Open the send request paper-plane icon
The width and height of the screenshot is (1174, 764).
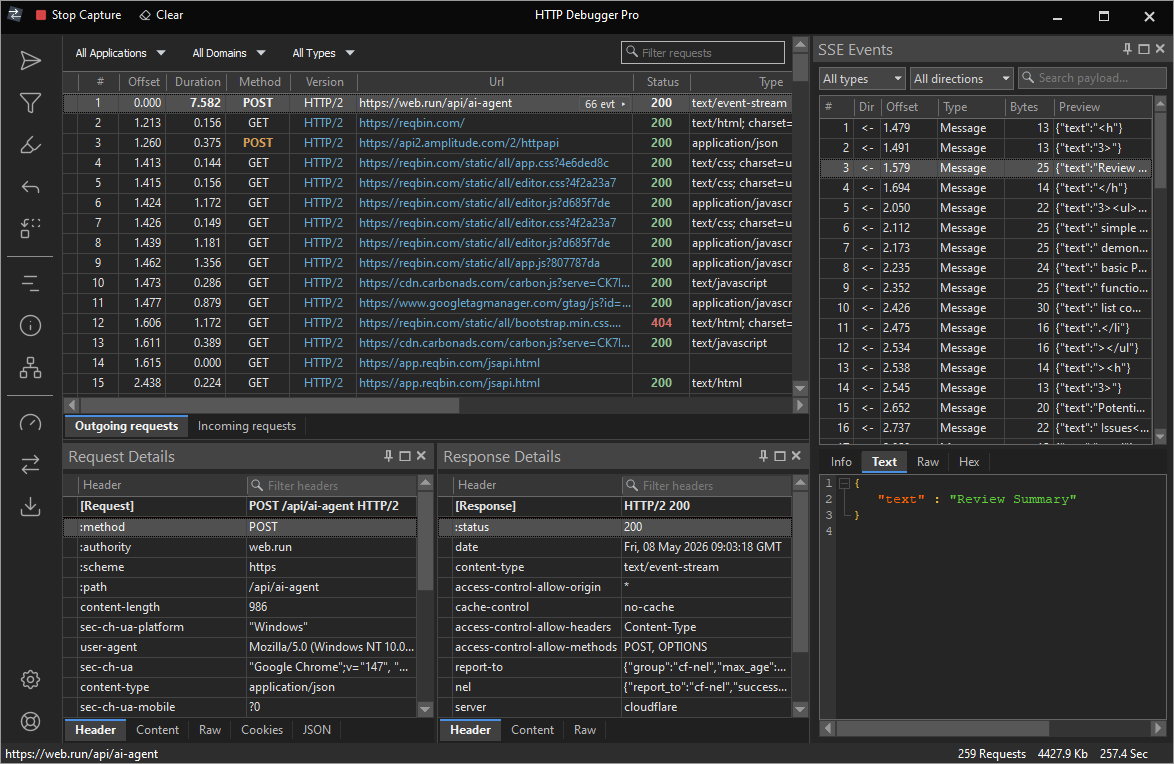coord(30,61)
